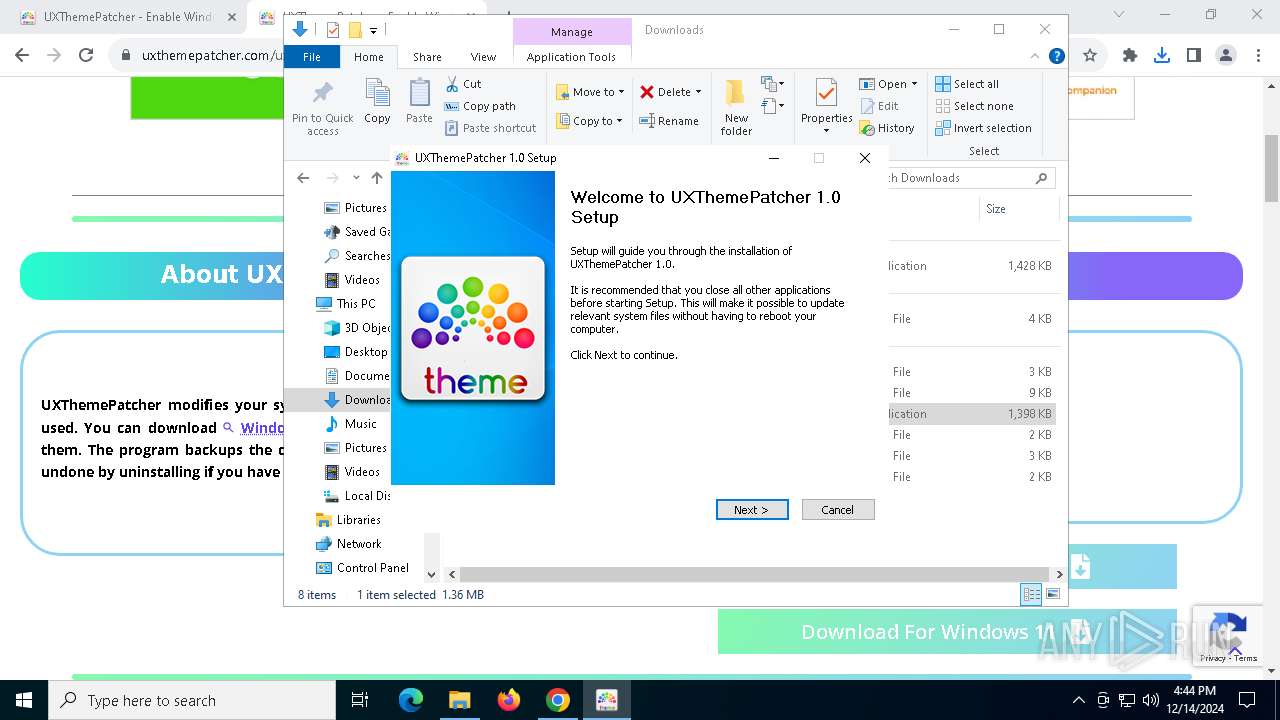The width and height of the screenshot is (1280, 720).
Task: Cancel the UXThemePatcher Setup wizard
Action: [x=838, y=510]
